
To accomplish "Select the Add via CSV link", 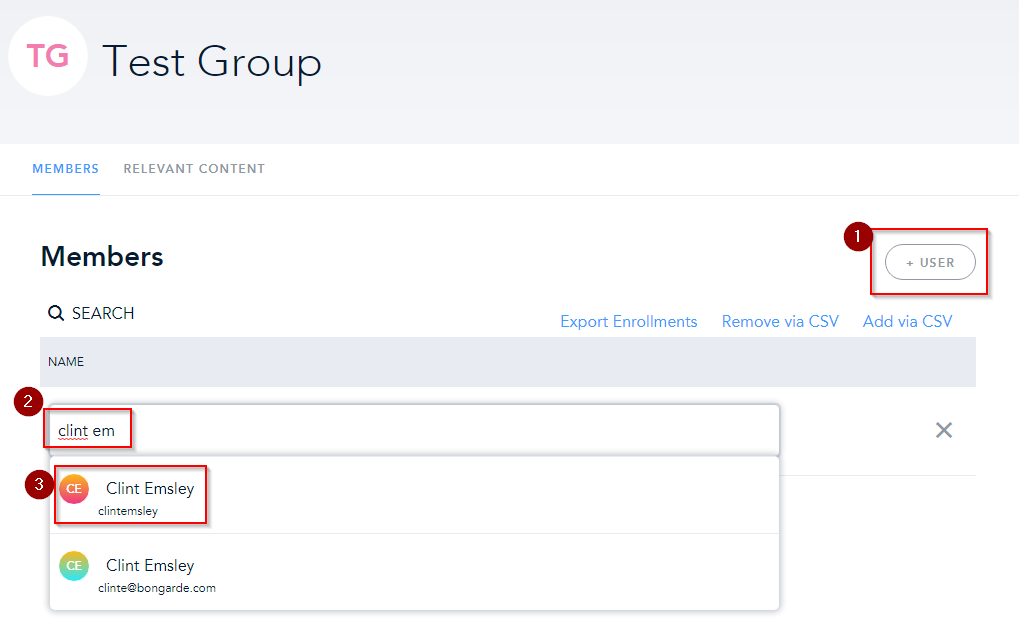I will [x=907, y=322].
